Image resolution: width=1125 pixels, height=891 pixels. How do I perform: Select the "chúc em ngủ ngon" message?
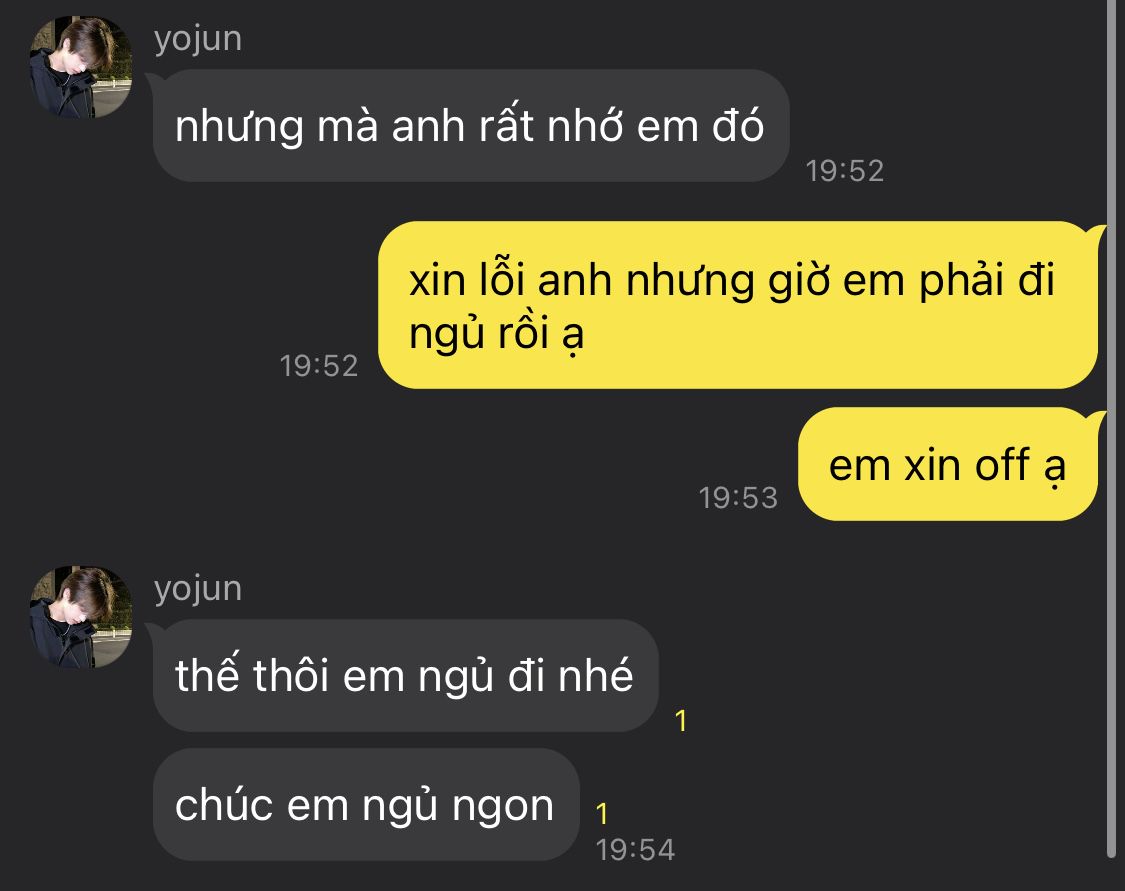click(366, 805)
